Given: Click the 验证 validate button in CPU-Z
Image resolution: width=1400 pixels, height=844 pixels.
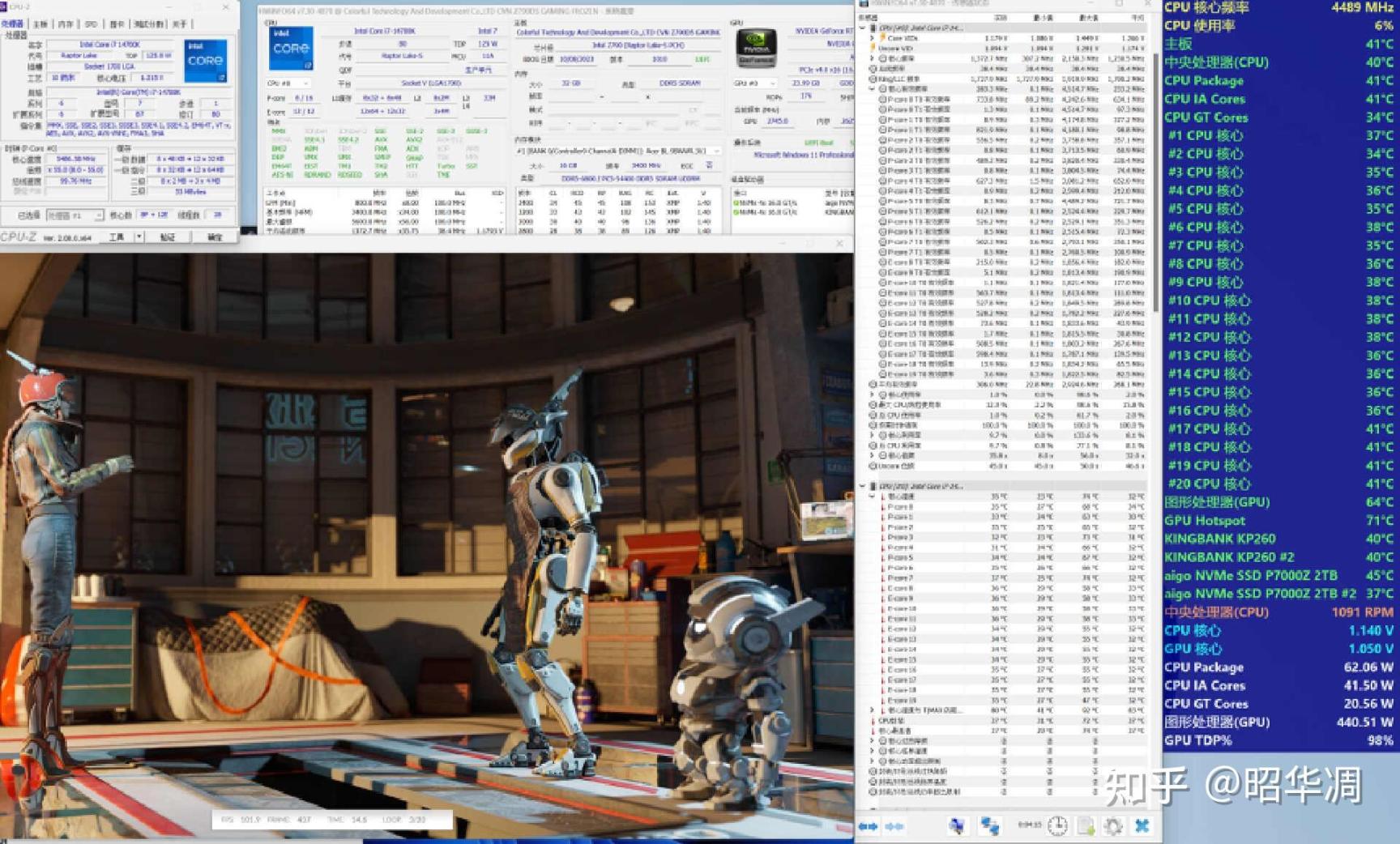Looking at the screenshot, I should pos(168,237).
